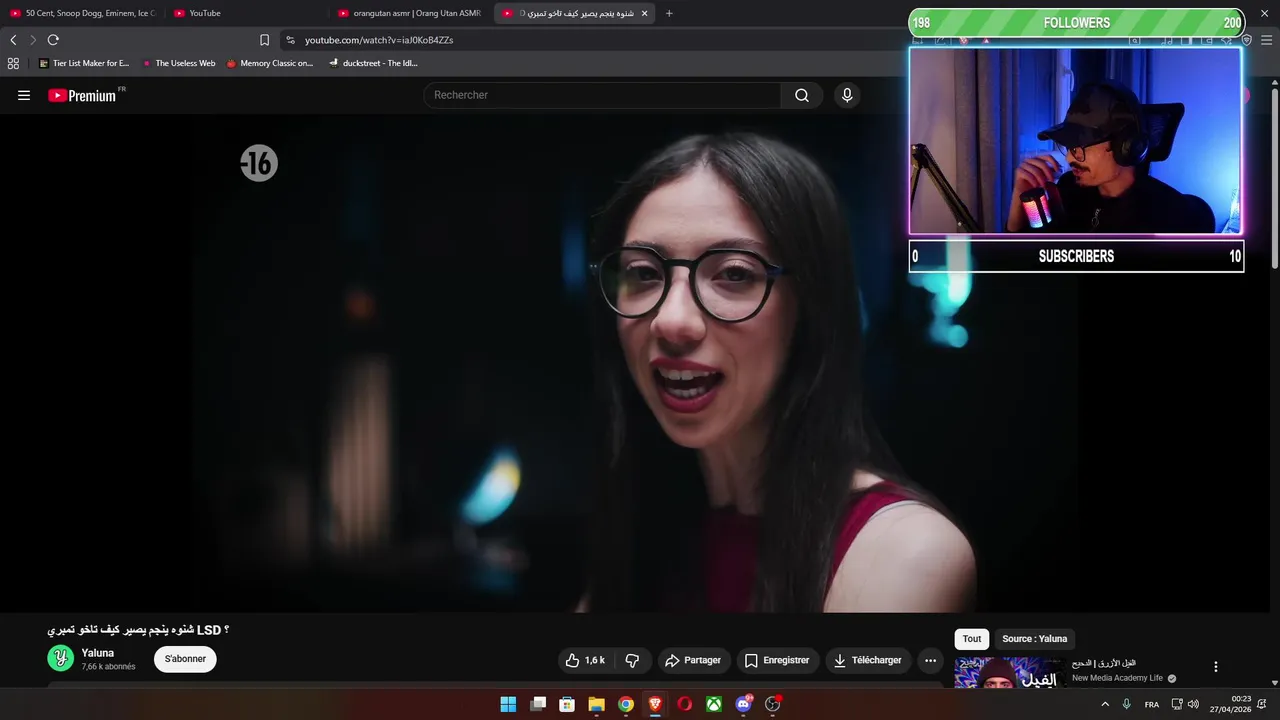
Task: Open Google Chrome from taskbar
Action: 626,704
